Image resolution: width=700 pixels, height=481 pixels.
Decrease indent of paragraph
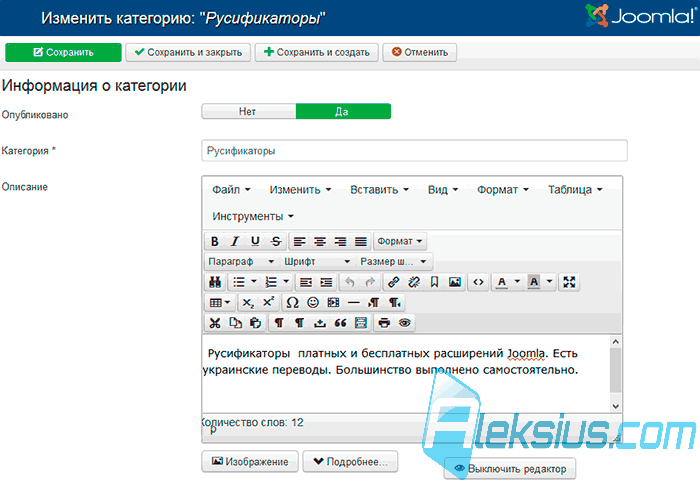[x=306, y=282]
